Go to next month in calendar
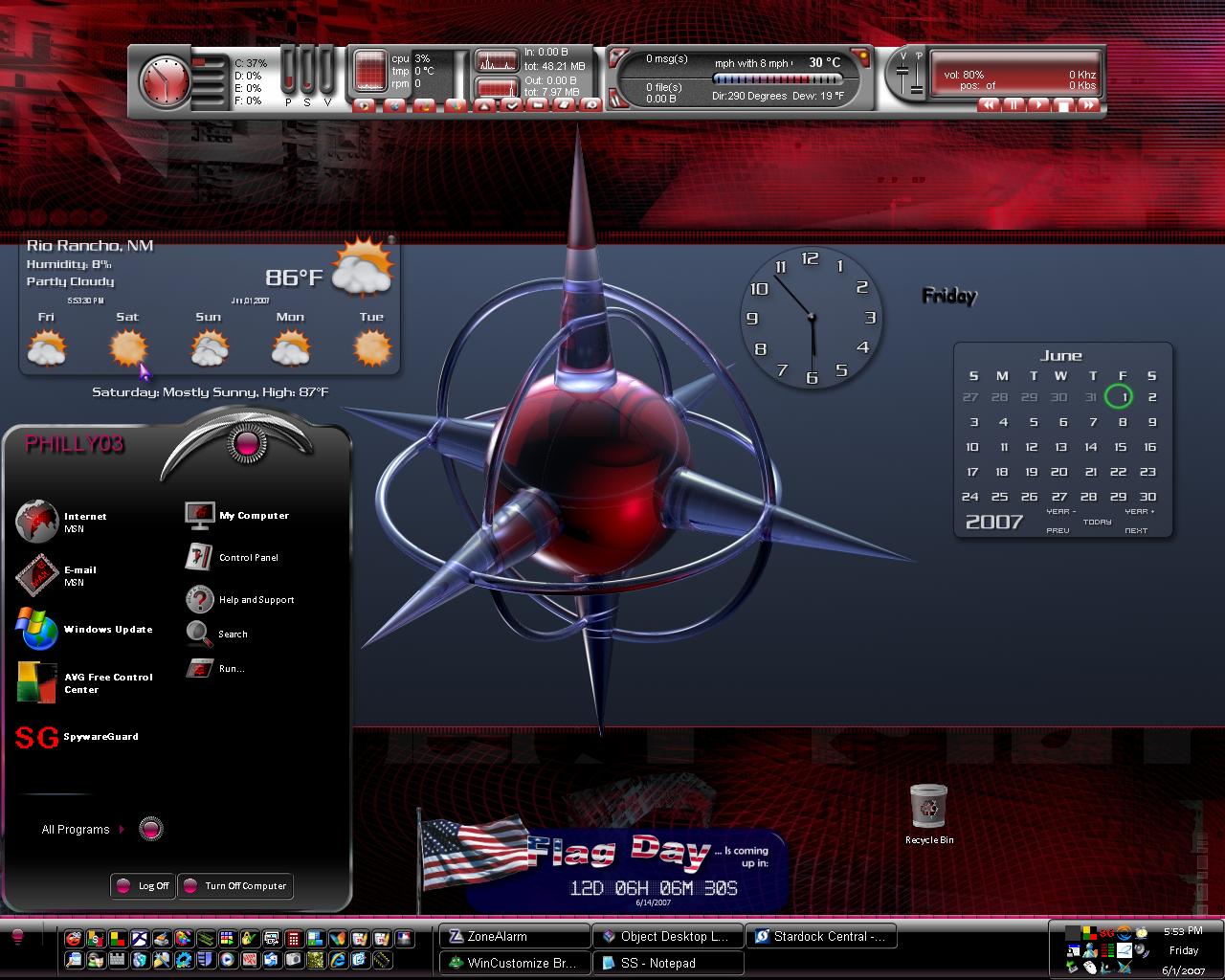Viewport: 1225px width, 980px height. pos(1136,530)
